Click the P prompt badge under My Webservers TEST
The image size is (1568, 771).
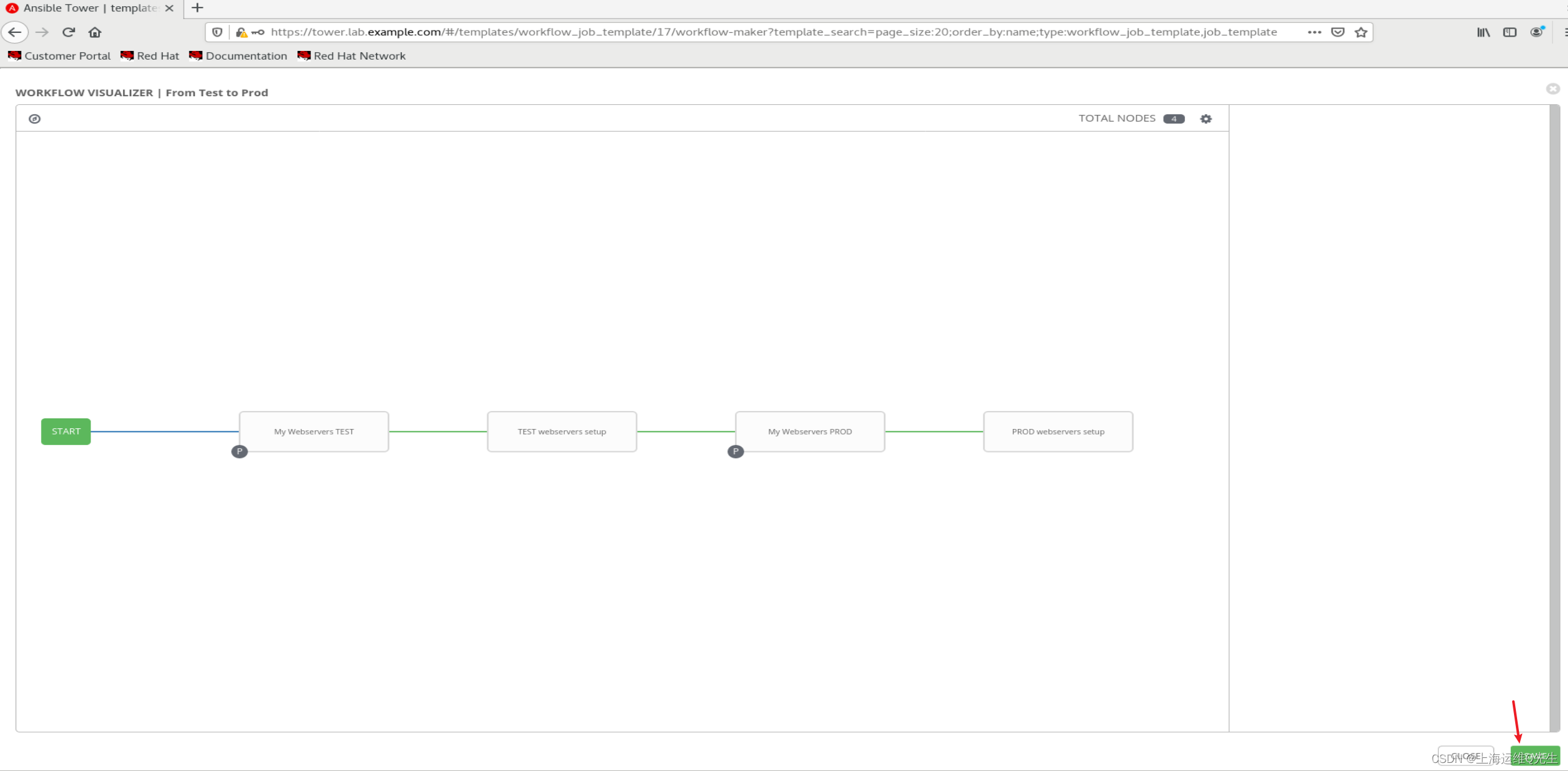click(240, 451)
